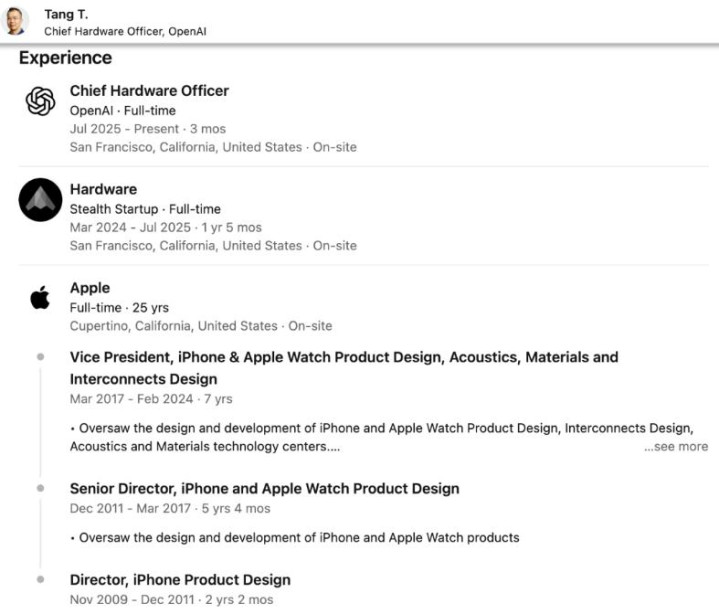The height and width of the screenshot is (614, 719).
Task: Open the OpenAI company logo
Action: tap(40, 101)
